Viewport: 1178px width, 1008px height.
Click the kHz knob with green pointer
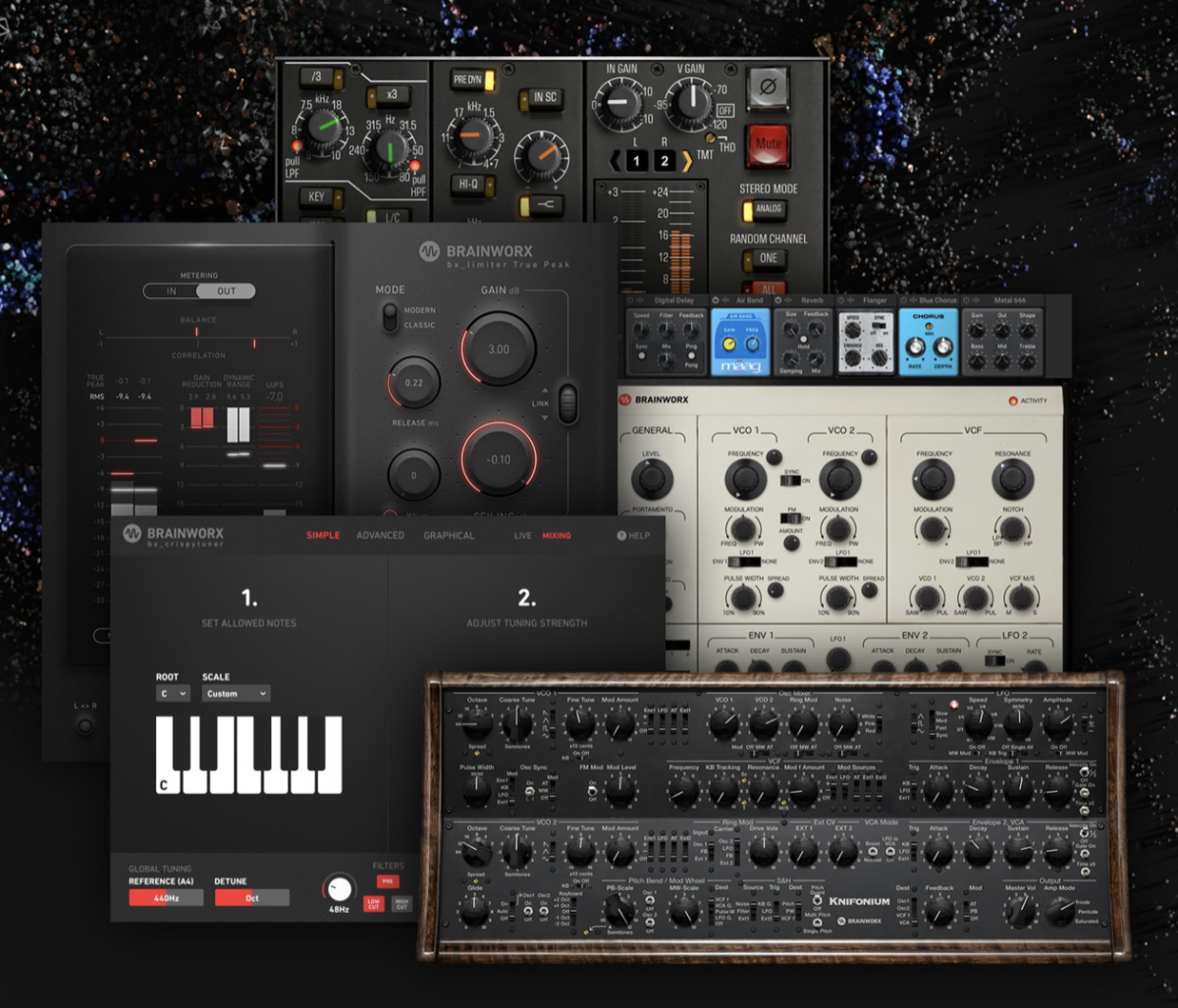point(321,130)
